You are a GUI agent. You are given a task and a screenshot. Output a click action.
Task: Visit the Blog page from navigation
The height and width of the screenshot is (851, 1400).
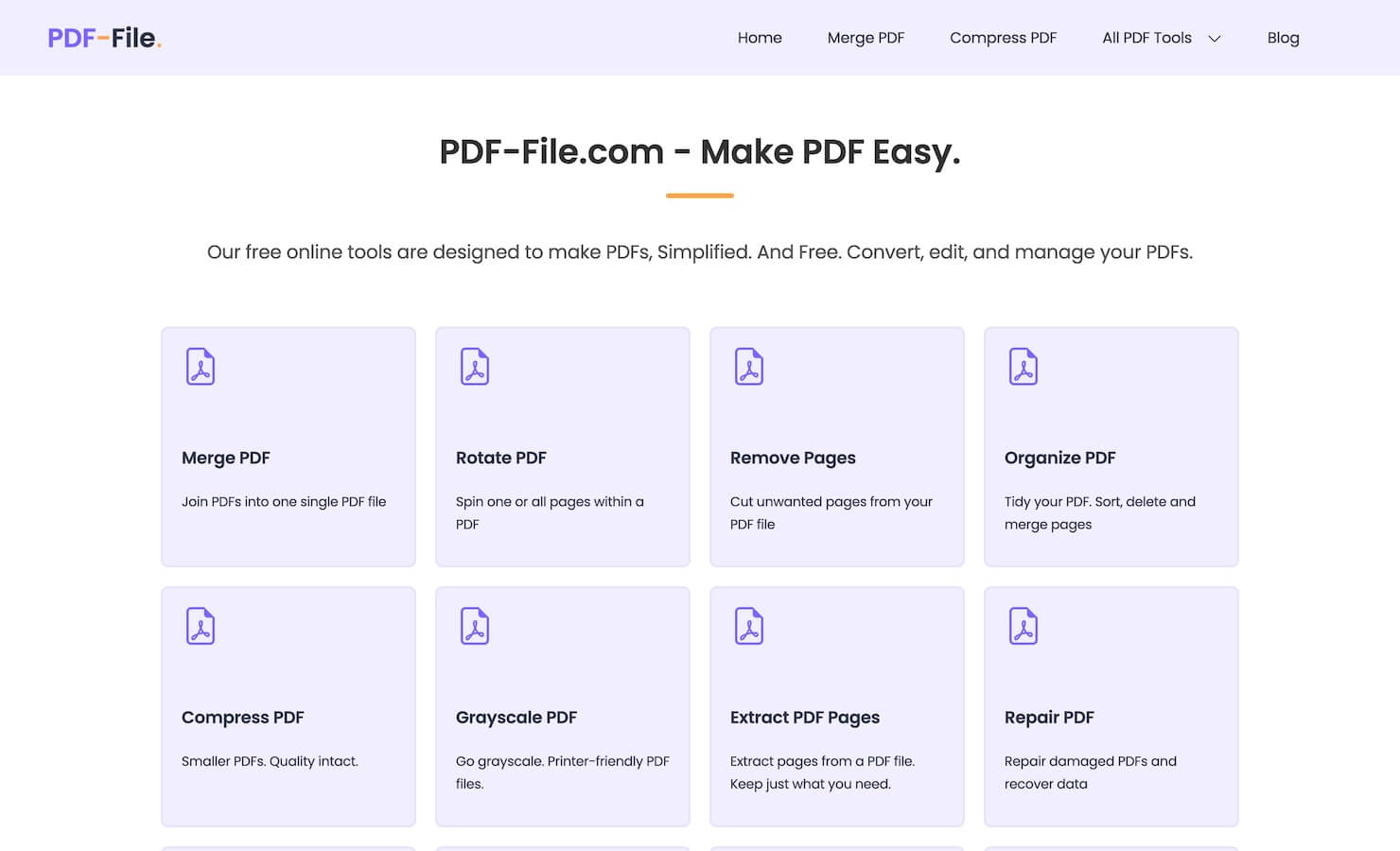[1283, 38]
